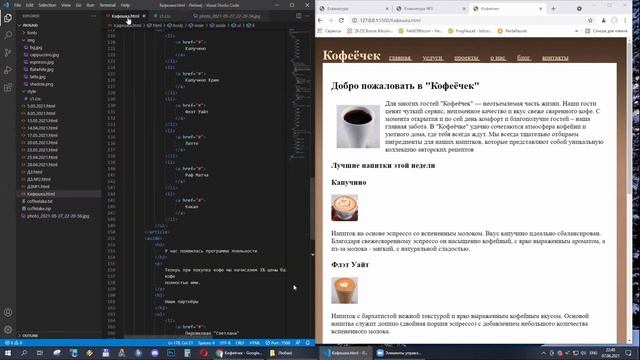
Task: Open the Edit menu in VS Code
Action: click(x=30, y=5)
